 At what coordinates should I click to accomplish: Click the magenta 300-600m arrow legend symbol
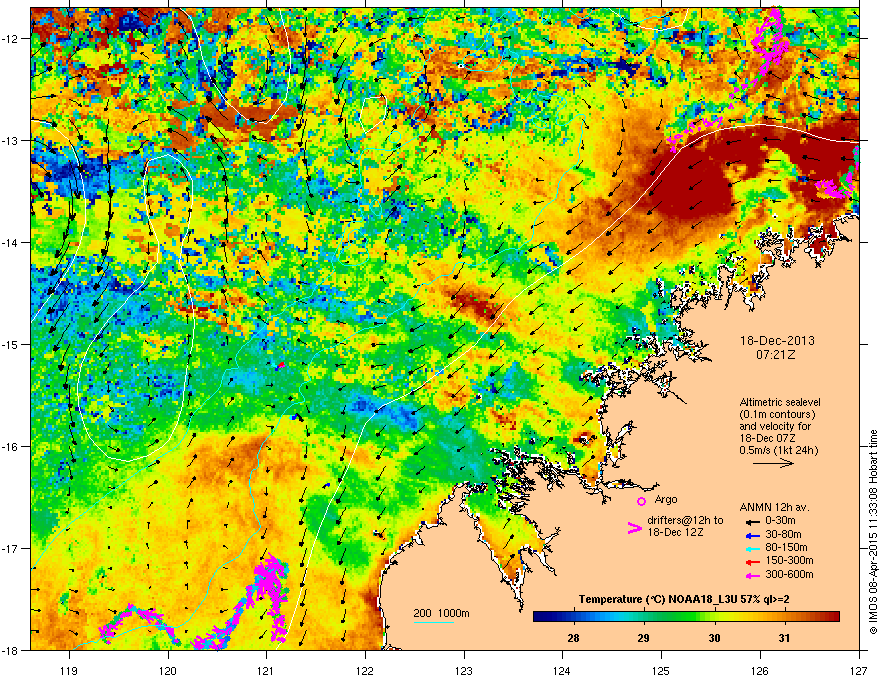(754, 575)
